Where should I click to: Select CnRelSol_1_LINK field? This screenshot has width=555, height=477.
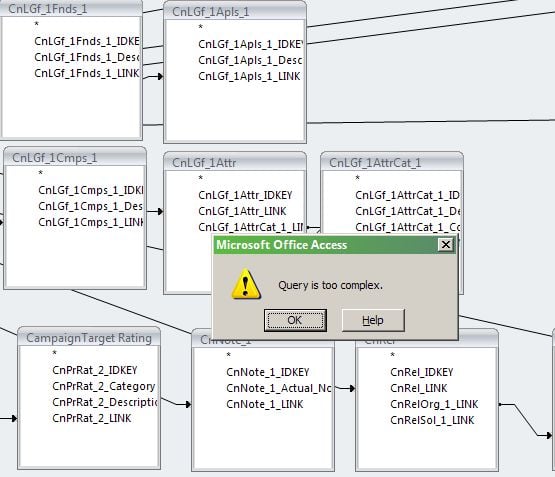tap(432, 420)
